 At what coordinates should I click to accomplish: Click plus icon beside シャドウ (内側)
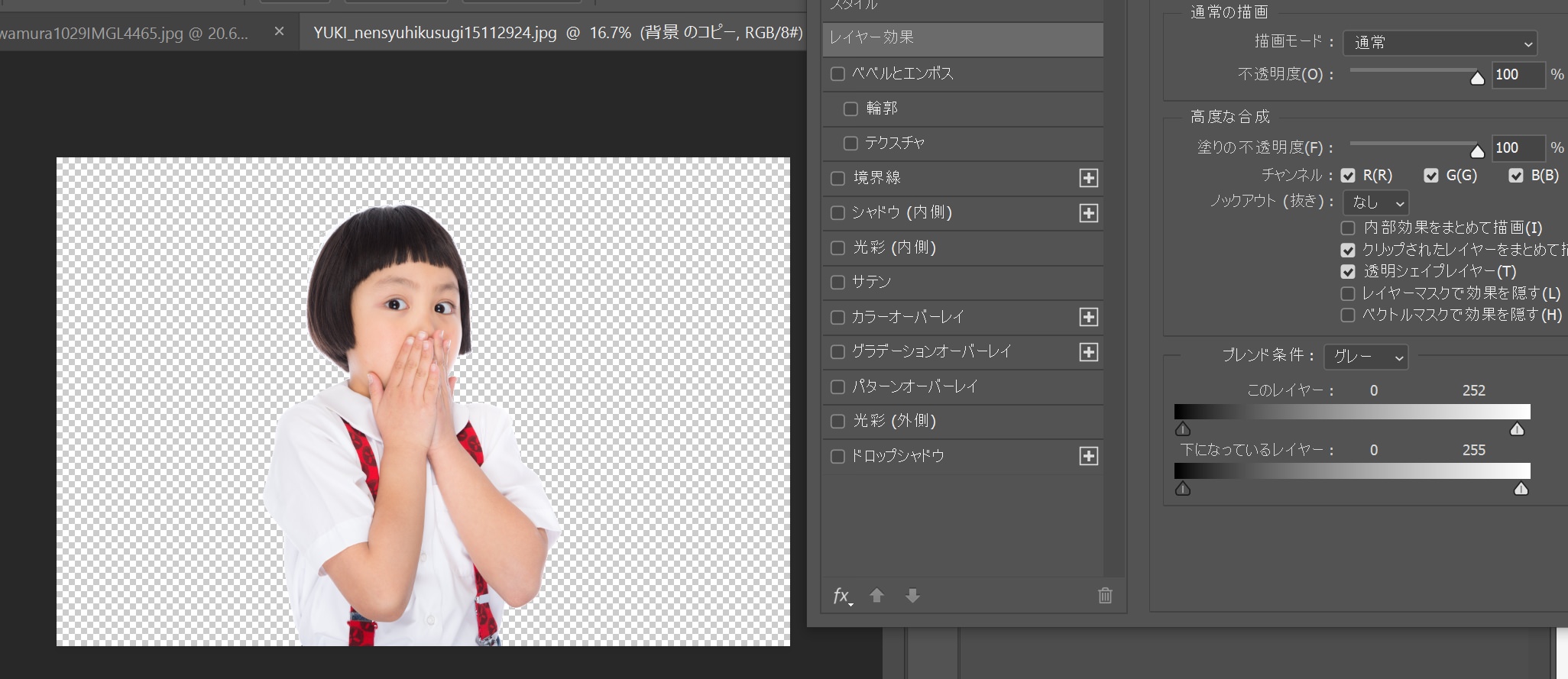[x=1088, y=213]
